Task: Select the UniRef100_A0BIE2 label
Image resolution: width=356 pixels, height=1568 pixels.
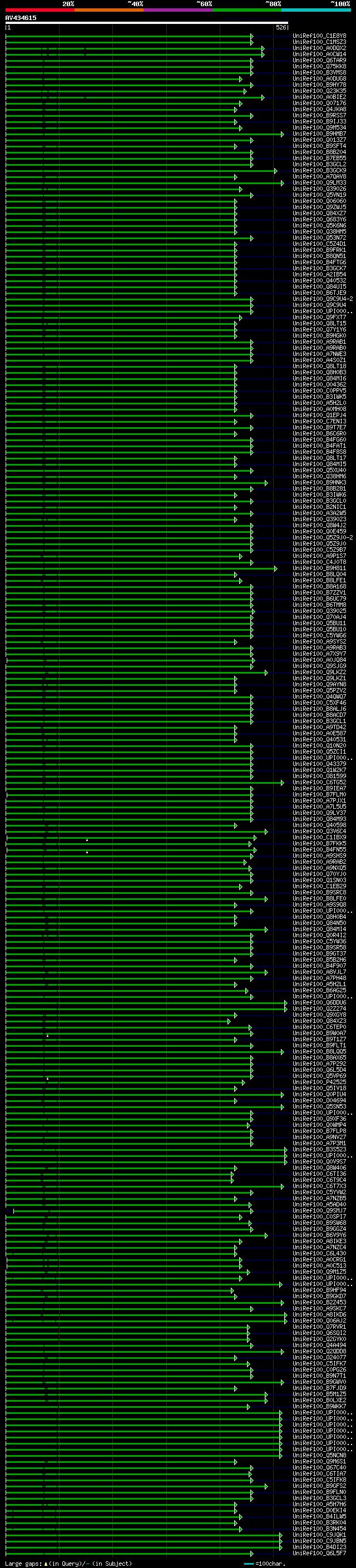Action: click(319, 97)
